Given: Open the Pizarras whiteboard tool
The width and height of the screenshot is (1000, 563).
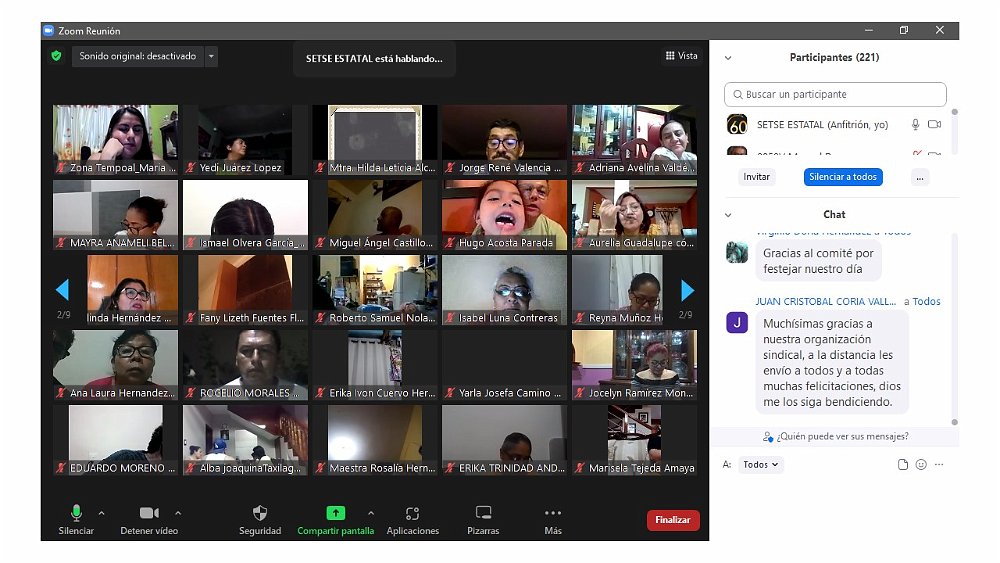Looking at the screenshot, I should [x=483, y=514].
